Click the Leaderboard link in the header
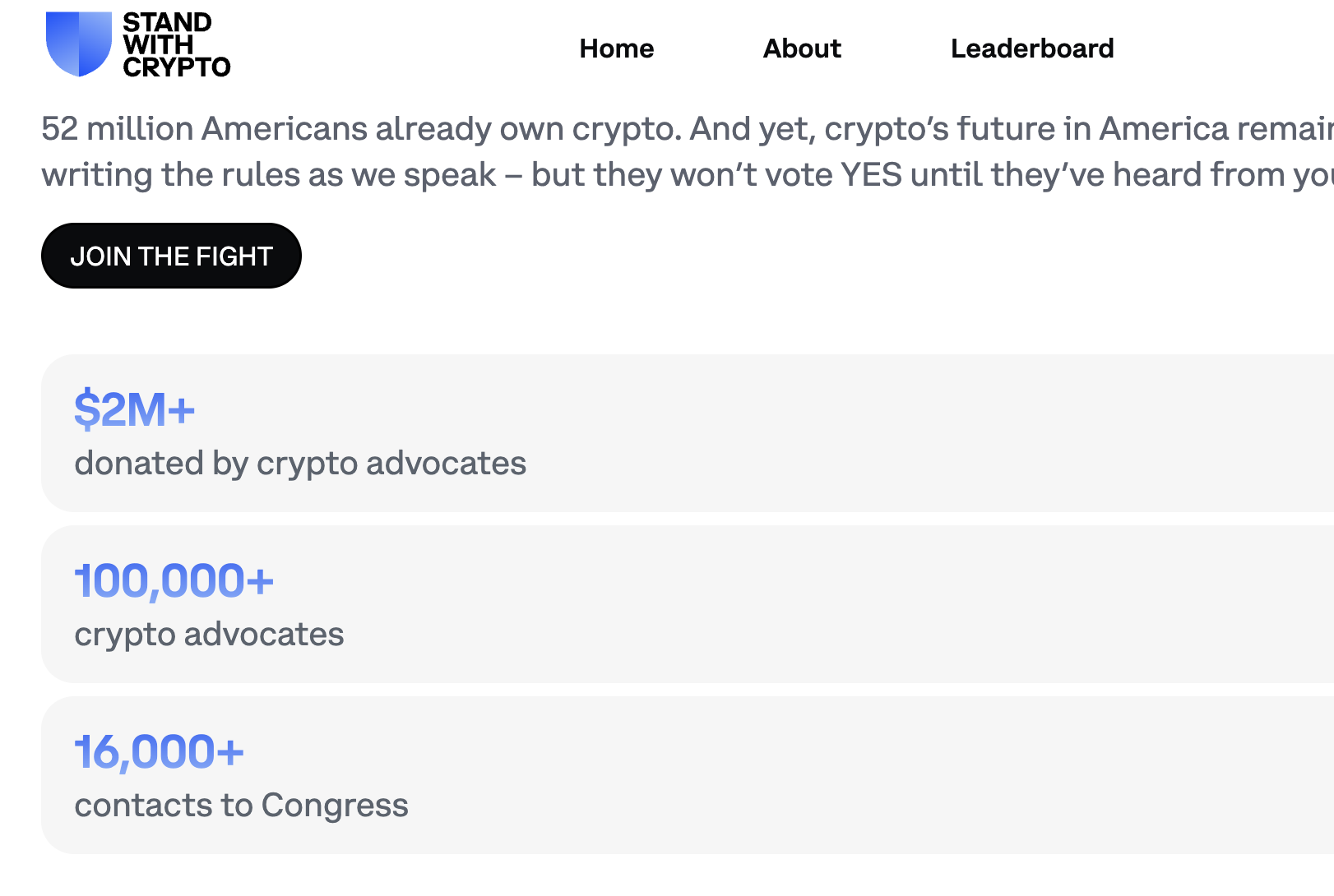 1031,48
